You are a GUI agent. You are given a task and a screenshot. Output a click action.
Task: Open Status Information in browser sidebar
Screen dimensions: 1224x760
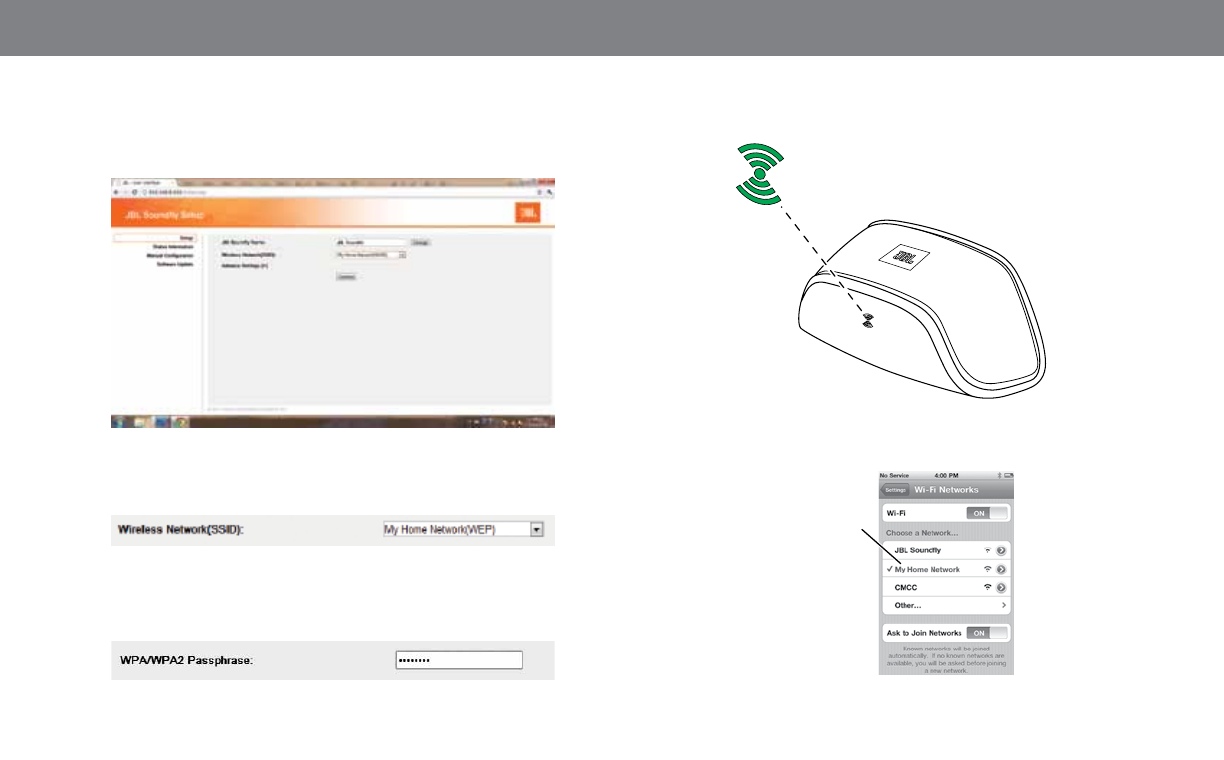pyautogui.click(x=172, y=247)
